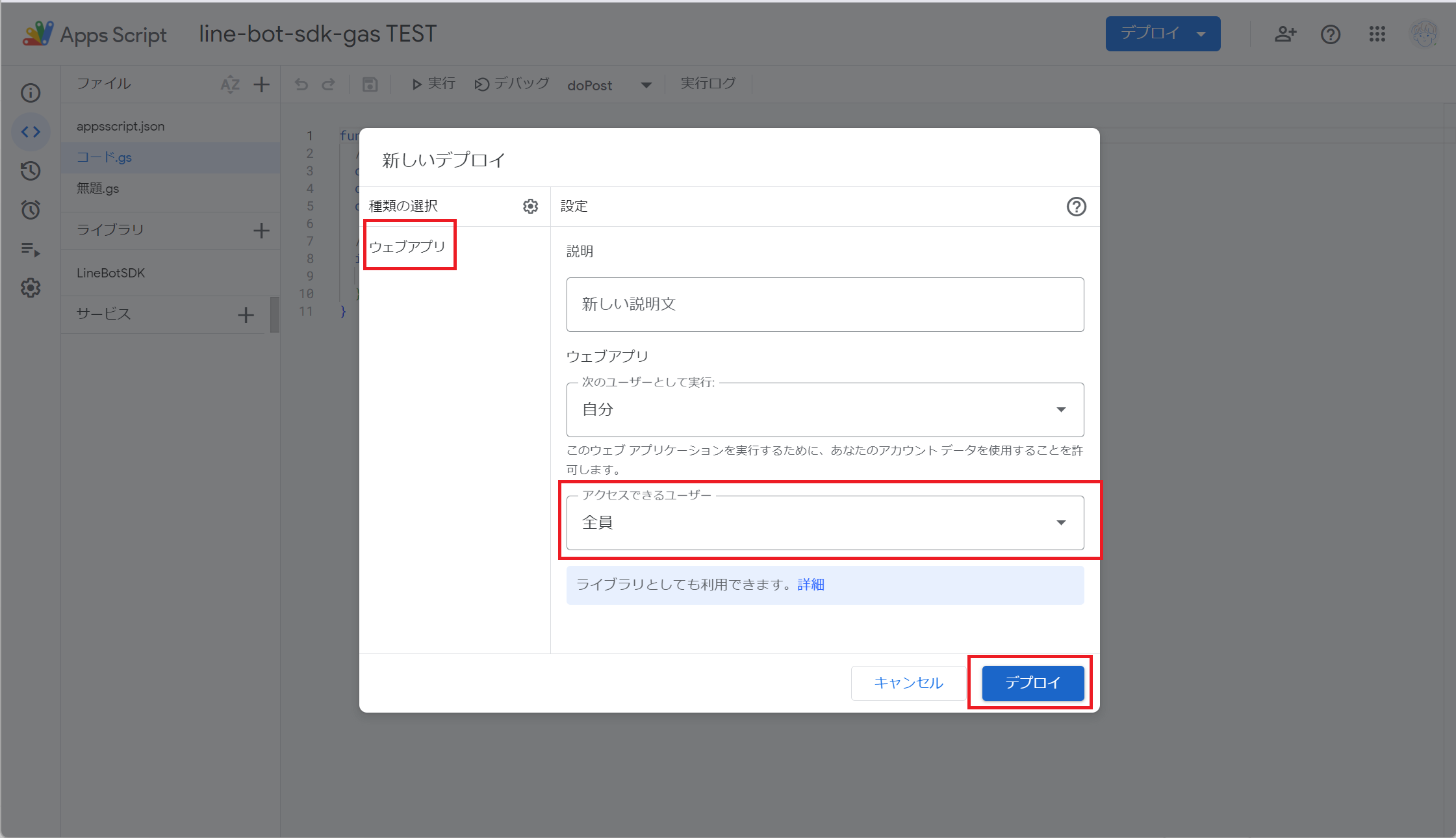Save the script using the save icon
The height and width of the screenshot is (838, 1456).
coord(370,84)
